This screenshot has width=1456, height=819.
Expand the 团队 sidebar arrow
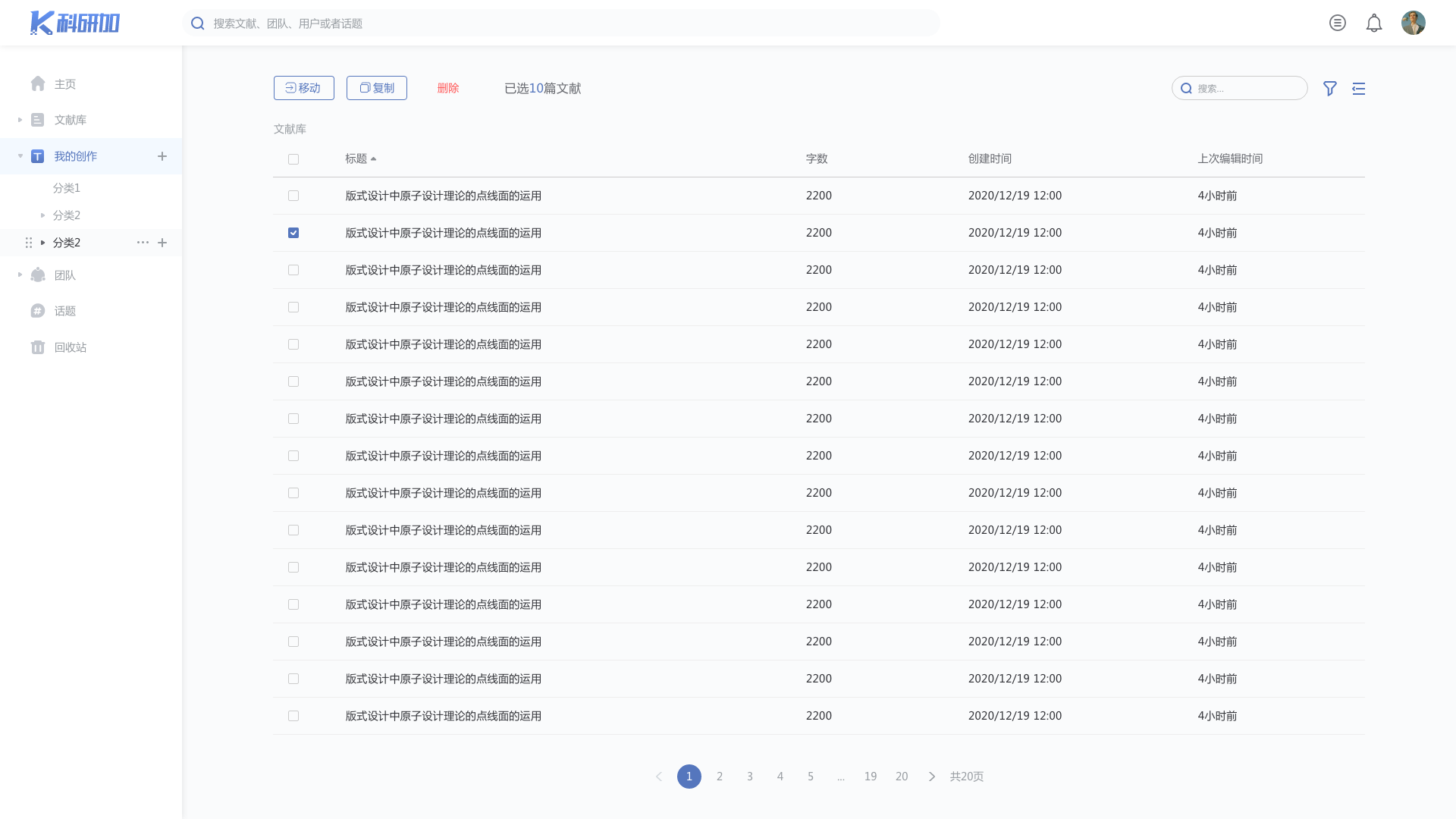tap(20, 275)
